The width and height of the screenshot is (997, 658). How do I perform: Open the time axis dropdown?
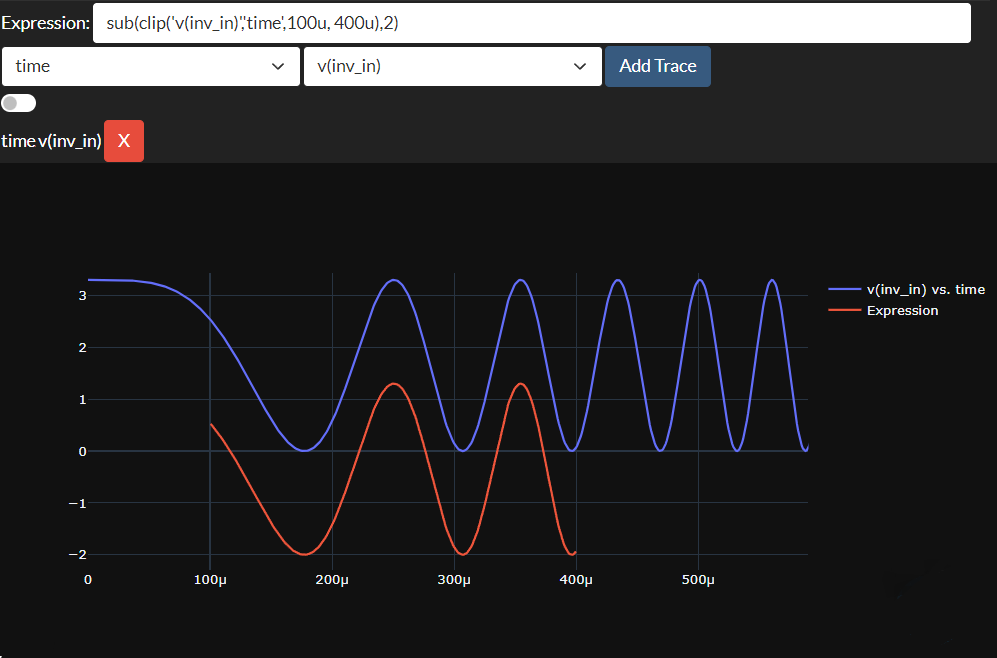tap(150, 66)
